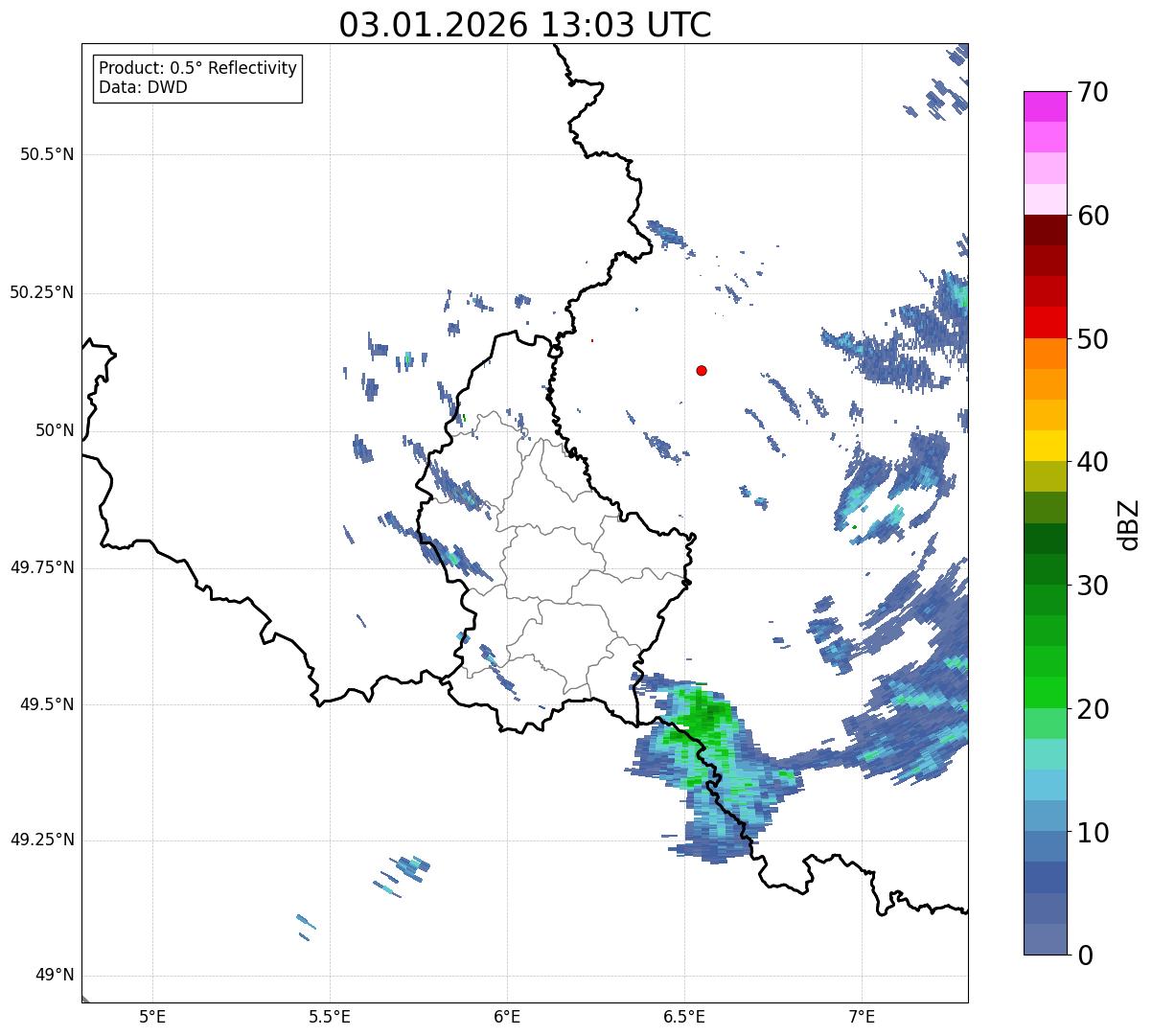The height and width of the screenshot is (1036, 1152).
Task: Click the yellow colorbar segment at 40
Action: tap(1044, 447)
